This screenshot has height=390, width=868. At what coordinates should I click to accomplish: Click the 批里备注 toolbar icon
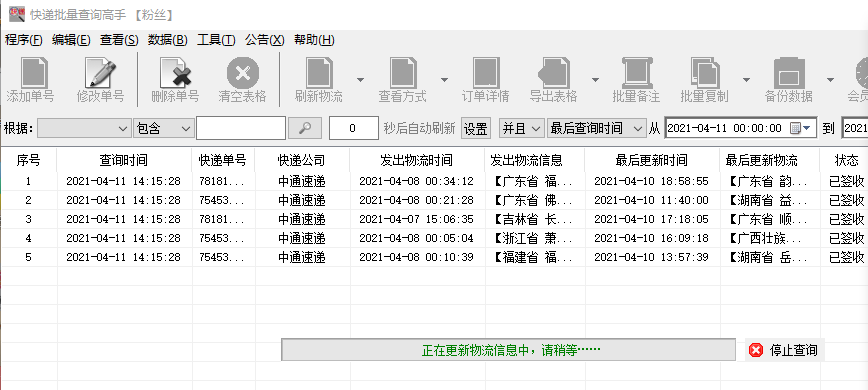(x=636, y=72)
